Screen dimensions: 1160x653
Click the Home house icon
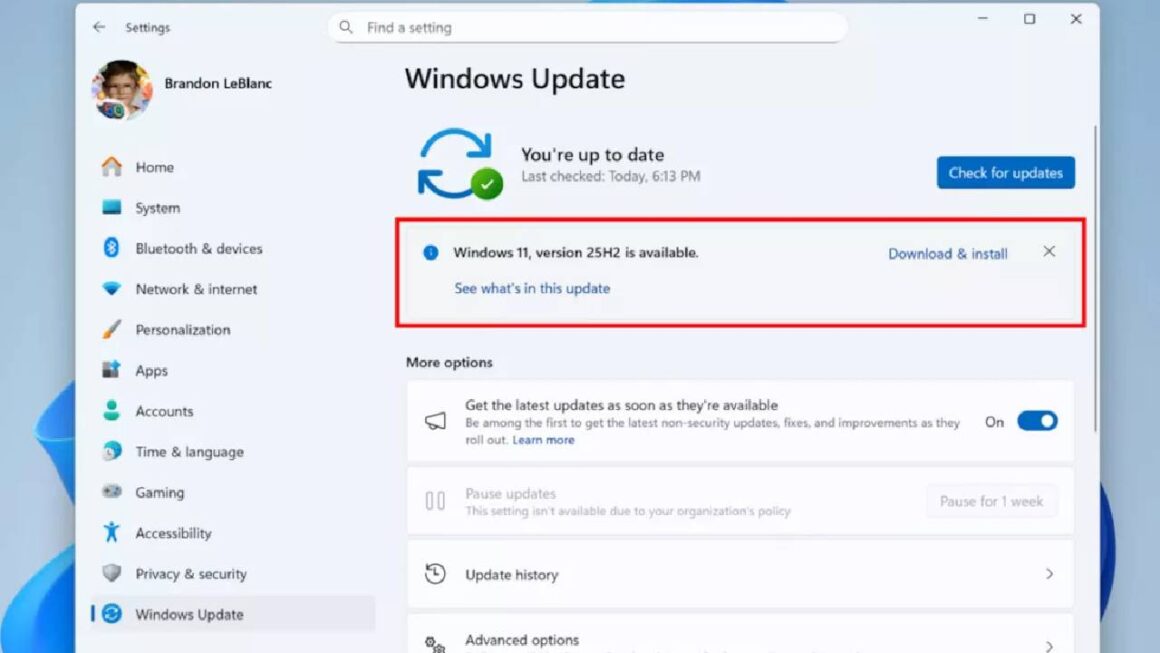pyautogui.click(x=112, y=166)
